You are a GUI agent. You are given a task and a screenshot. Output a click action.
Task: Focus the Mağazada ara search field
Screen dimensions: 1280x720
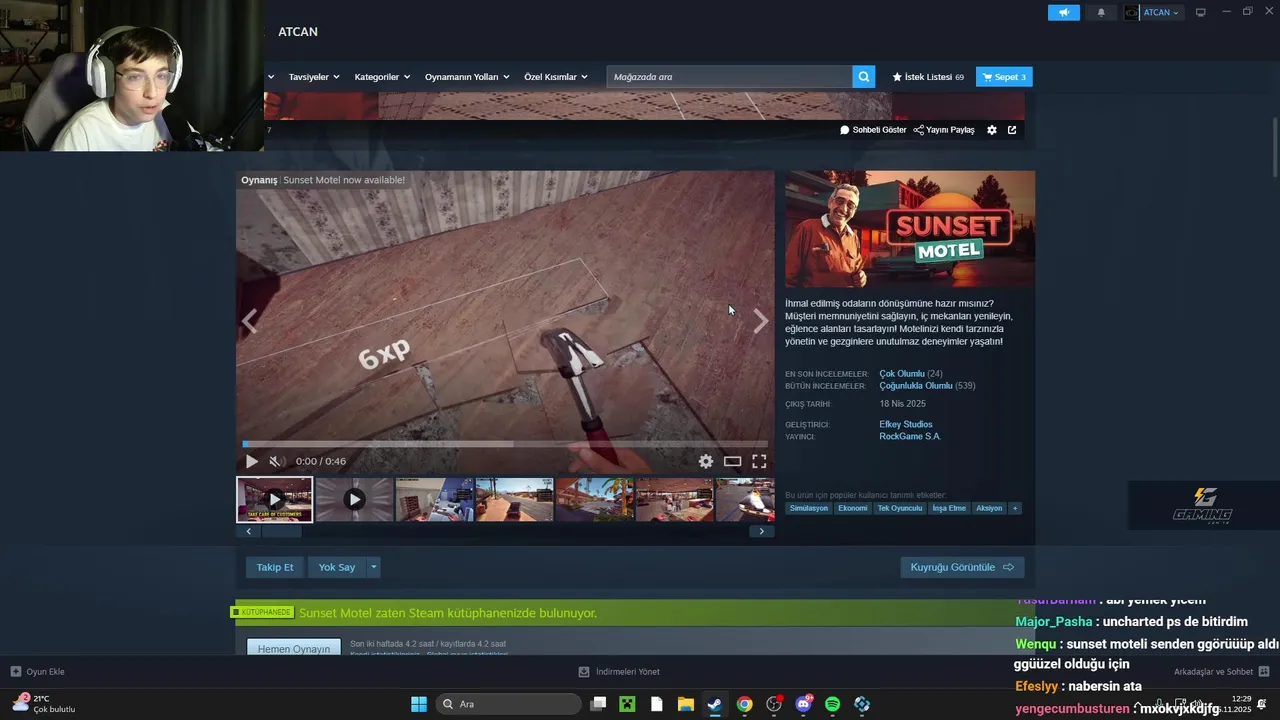click(x=729, y=77)
